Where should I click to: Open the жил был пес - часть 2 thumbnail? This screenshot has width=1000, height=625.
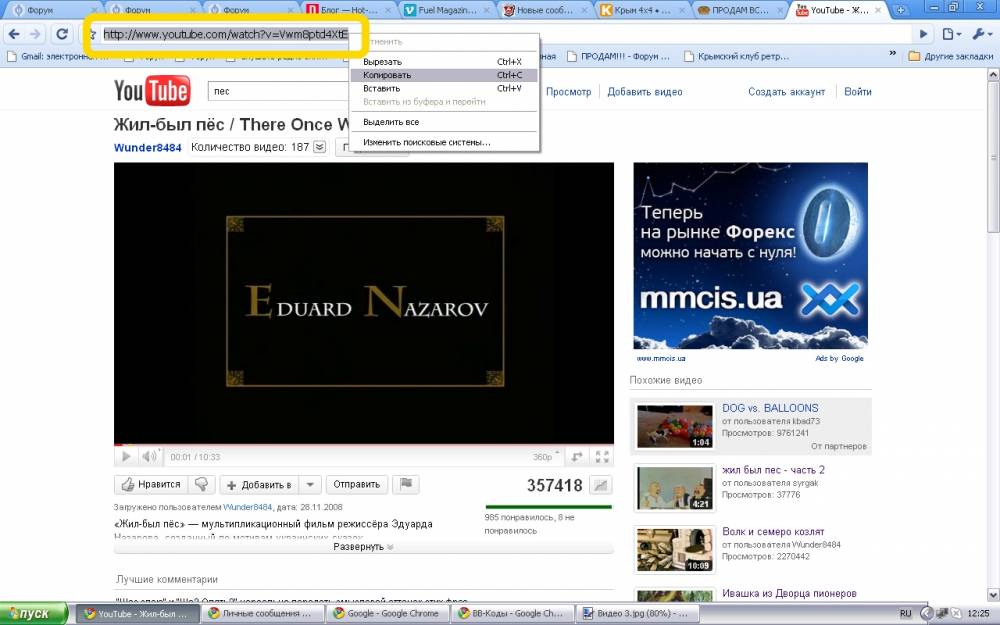(675, 489)
